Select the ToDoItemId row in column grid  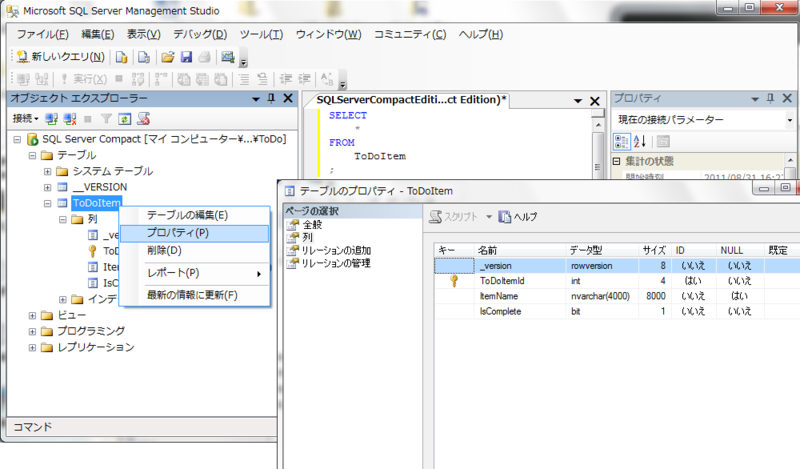617,281
